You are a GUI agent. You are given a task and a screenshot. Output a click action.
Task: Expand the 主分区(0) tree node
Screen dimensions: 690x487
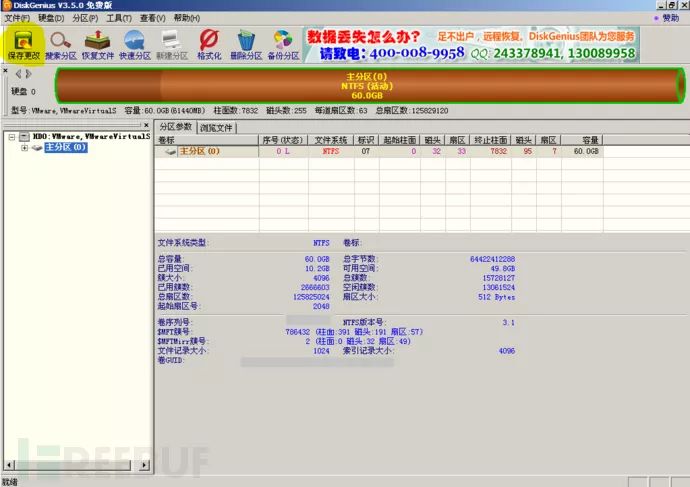coord(25,148)
